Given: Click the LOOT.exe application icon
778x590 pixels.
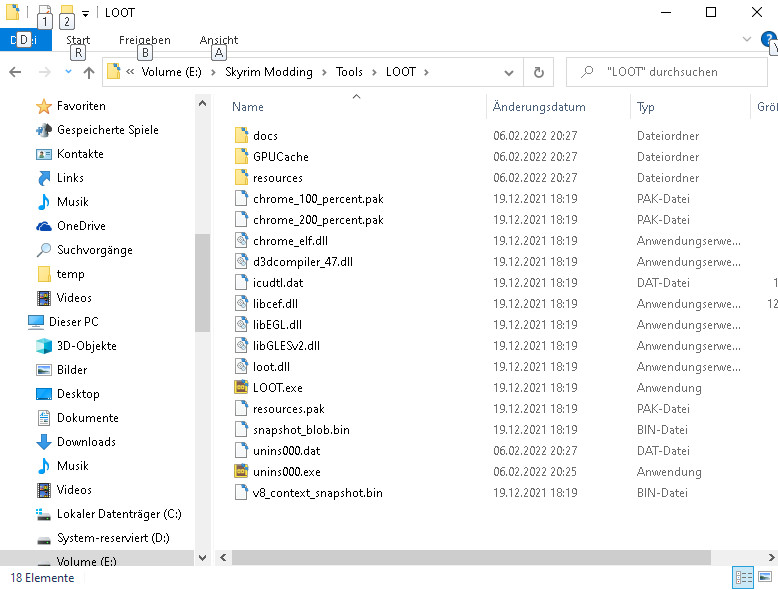Looking at the screenshot, I should pos(241,388).
